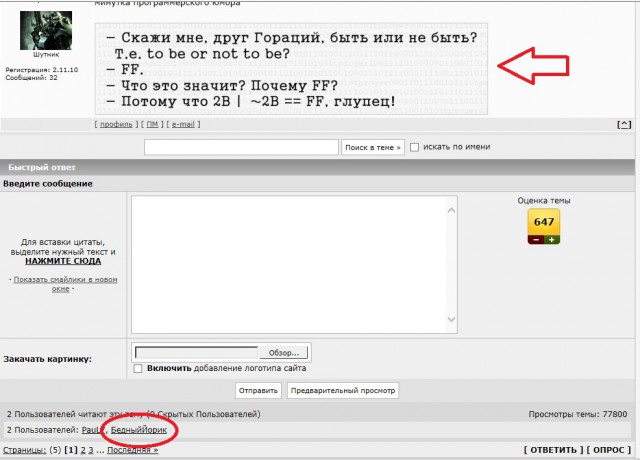Image resolution: width=640 pixels, height=460 pixels.
Task: Open the Paul user link
Action: point(91,430)
